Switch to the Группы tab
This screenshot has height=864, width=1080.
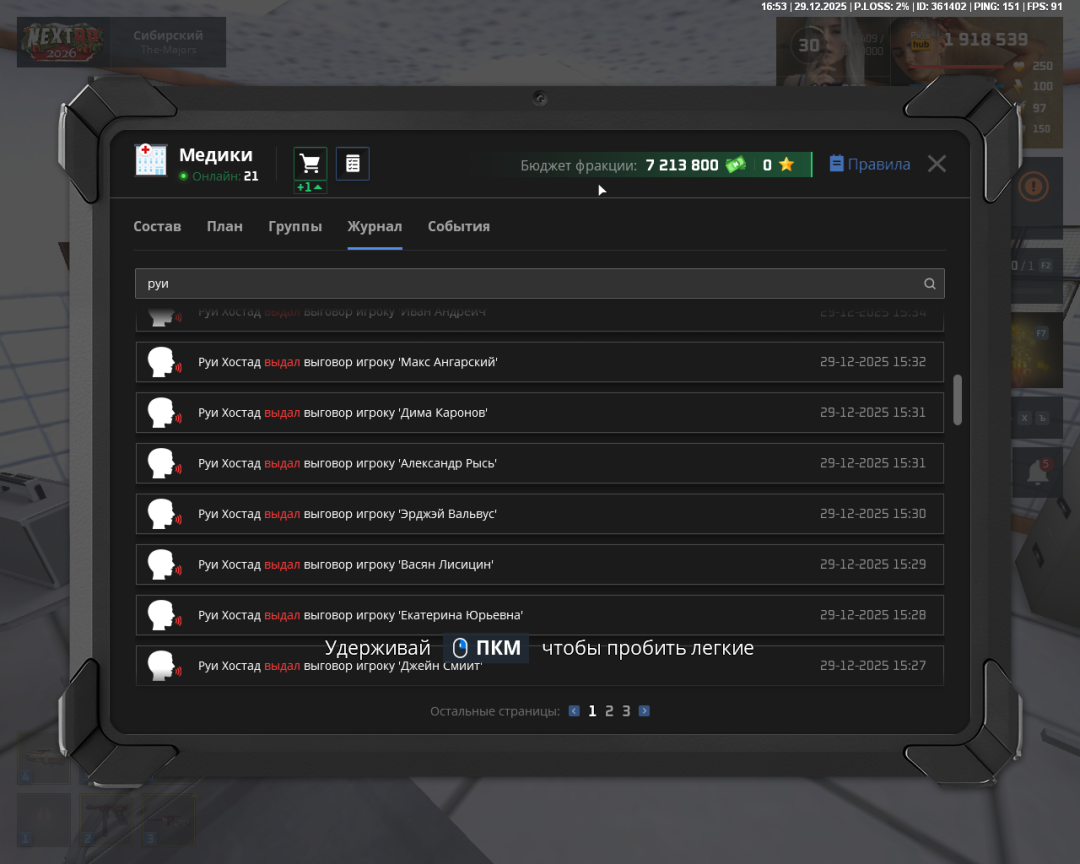295,227
